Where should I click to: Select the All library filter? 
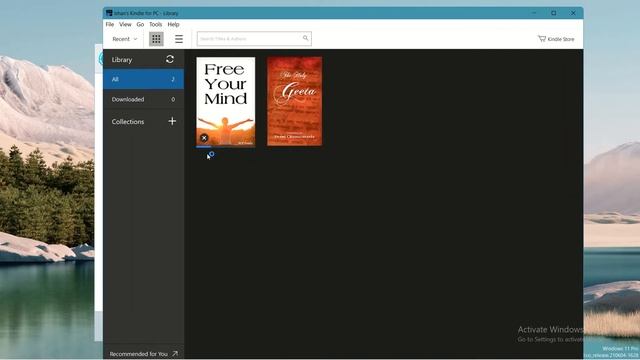click(144, 79)
